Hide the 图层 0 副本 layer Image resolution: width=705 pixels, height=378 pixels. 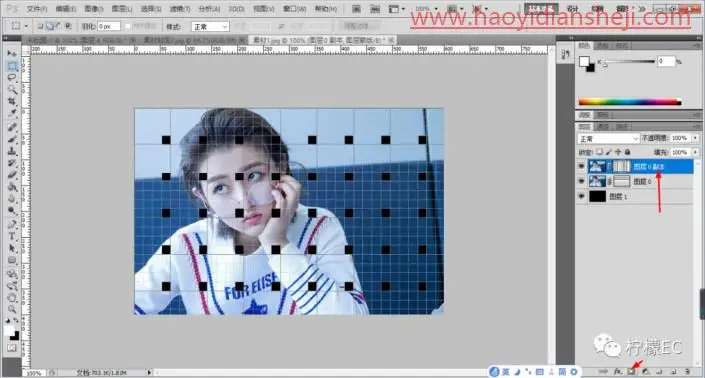pyautogui.click(x=581, y=167)
